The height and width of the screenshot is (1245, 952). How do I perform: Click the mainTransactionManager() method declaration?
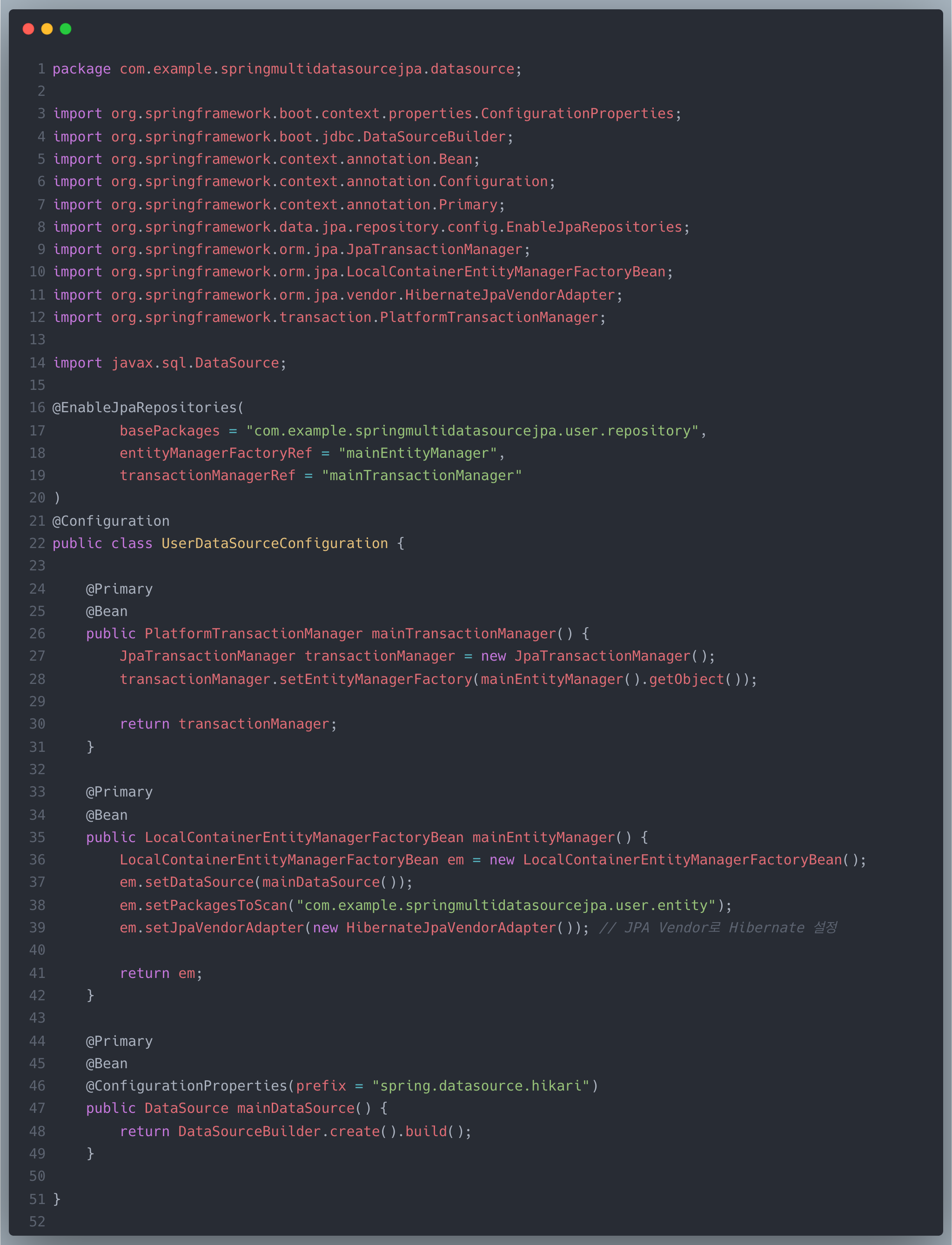tap(338, 634)
